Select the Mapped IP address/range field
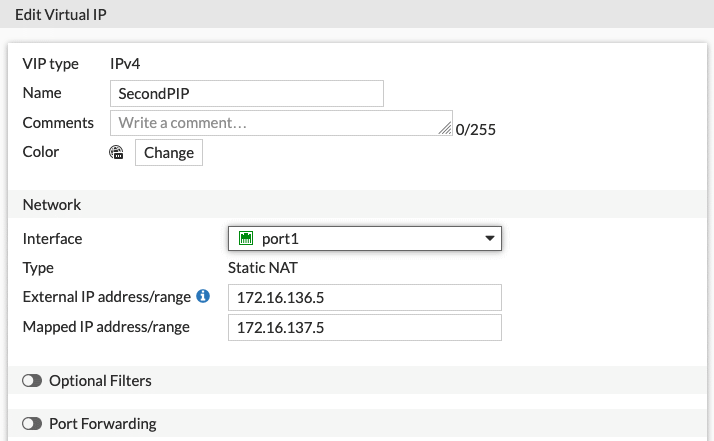The image size is (714, 441). click(364, 328)
